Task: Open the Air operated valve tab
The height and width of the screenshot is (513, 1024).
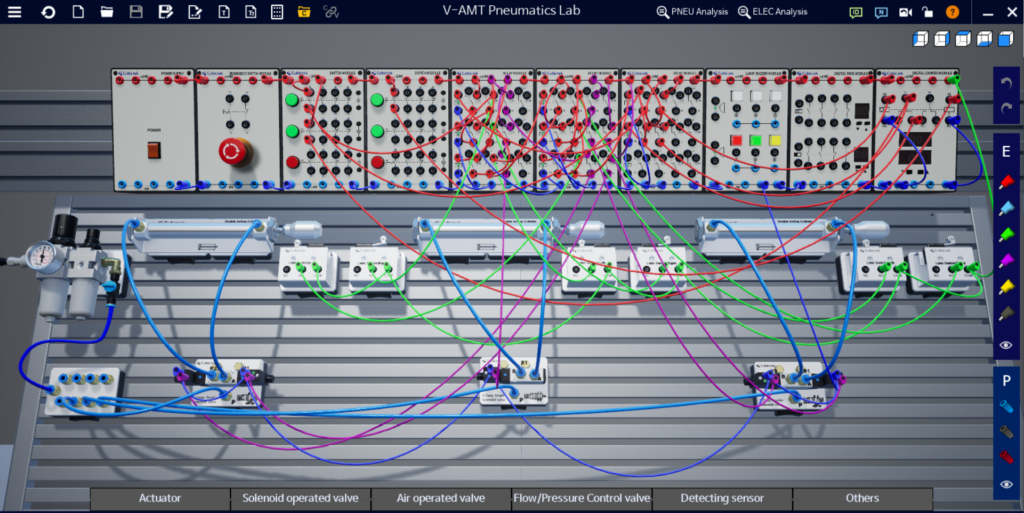Action: (x=441, y=499)
